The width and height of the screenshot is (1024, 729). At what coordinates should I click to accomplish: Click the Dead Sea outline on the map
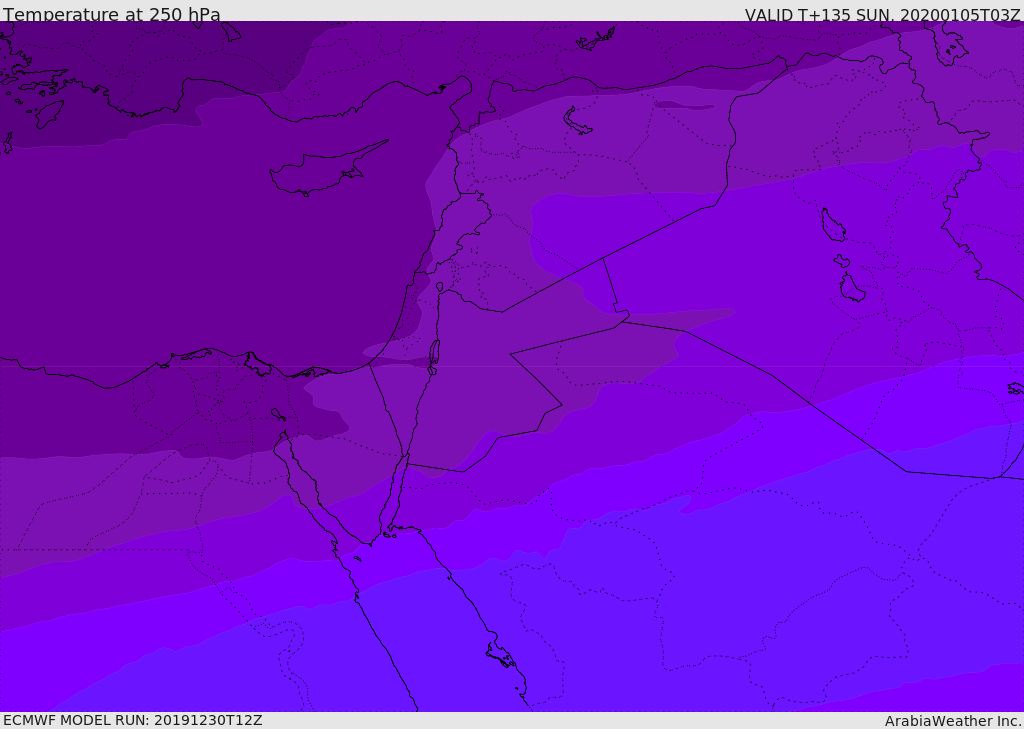click(434, 357)
